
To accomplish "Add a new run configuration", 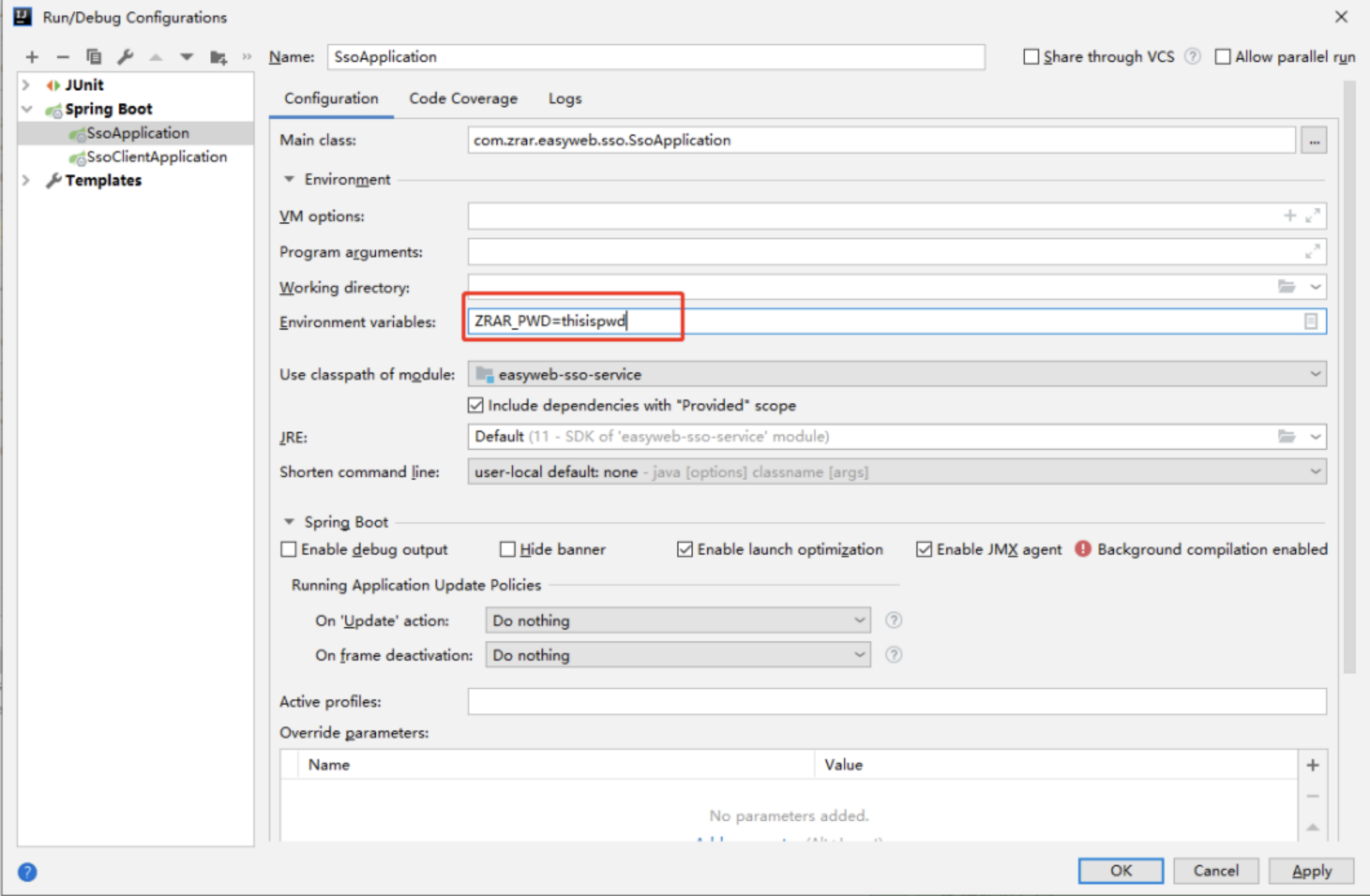I will pyautogui.click(x=32, y=57).
